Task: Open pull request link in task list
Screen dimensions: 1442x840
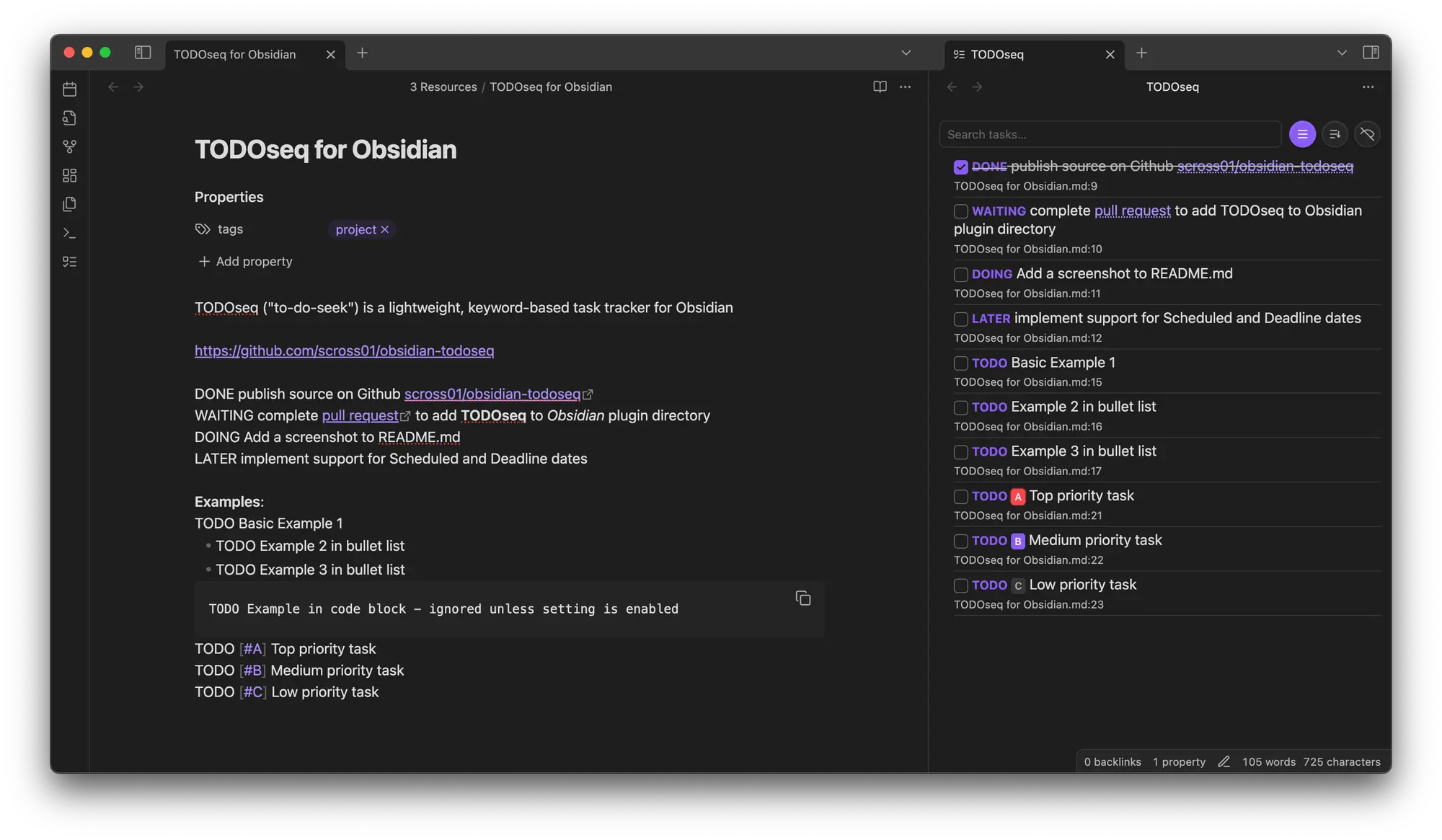Action: (1132, 211)
